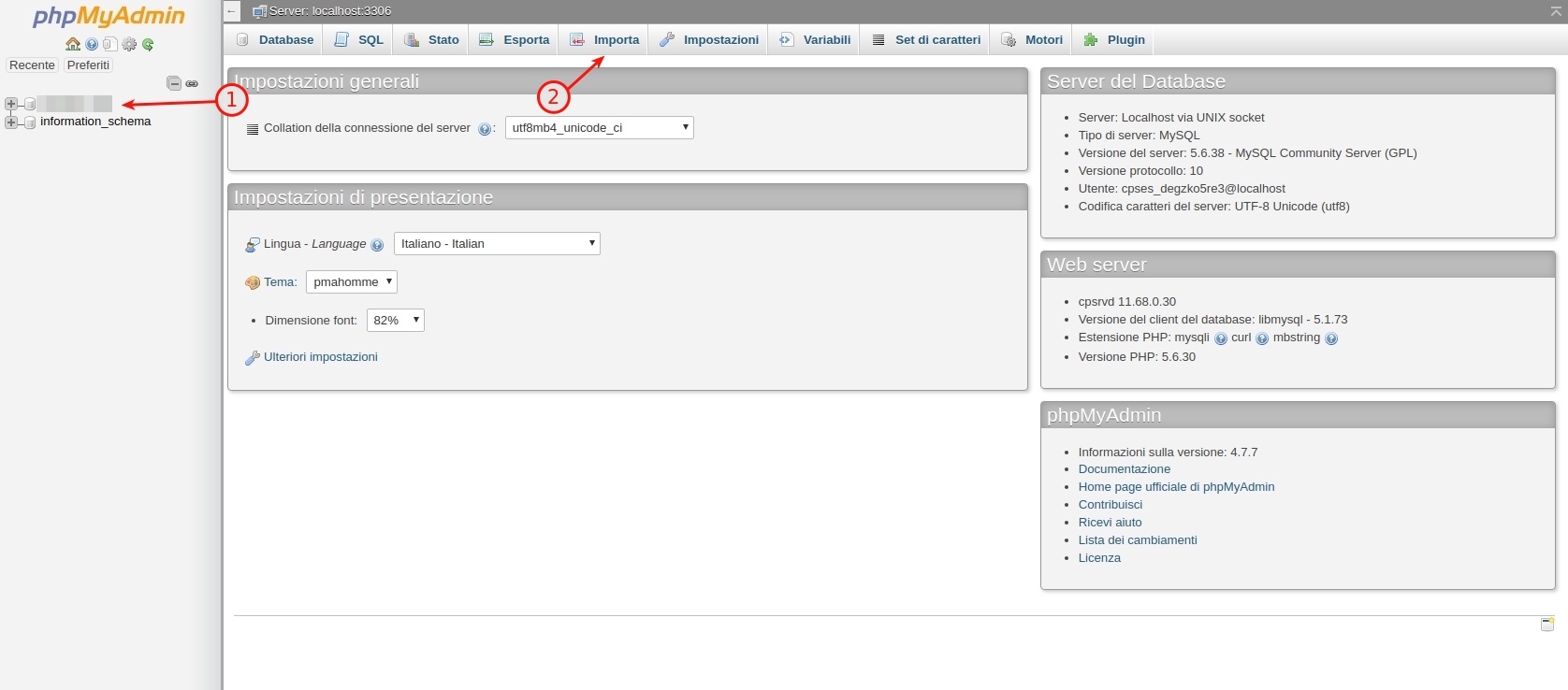The width and height of the screenshot is (1568, 690).
Task: Open the Tema theme dropdown
Action: tap(352, 281)
